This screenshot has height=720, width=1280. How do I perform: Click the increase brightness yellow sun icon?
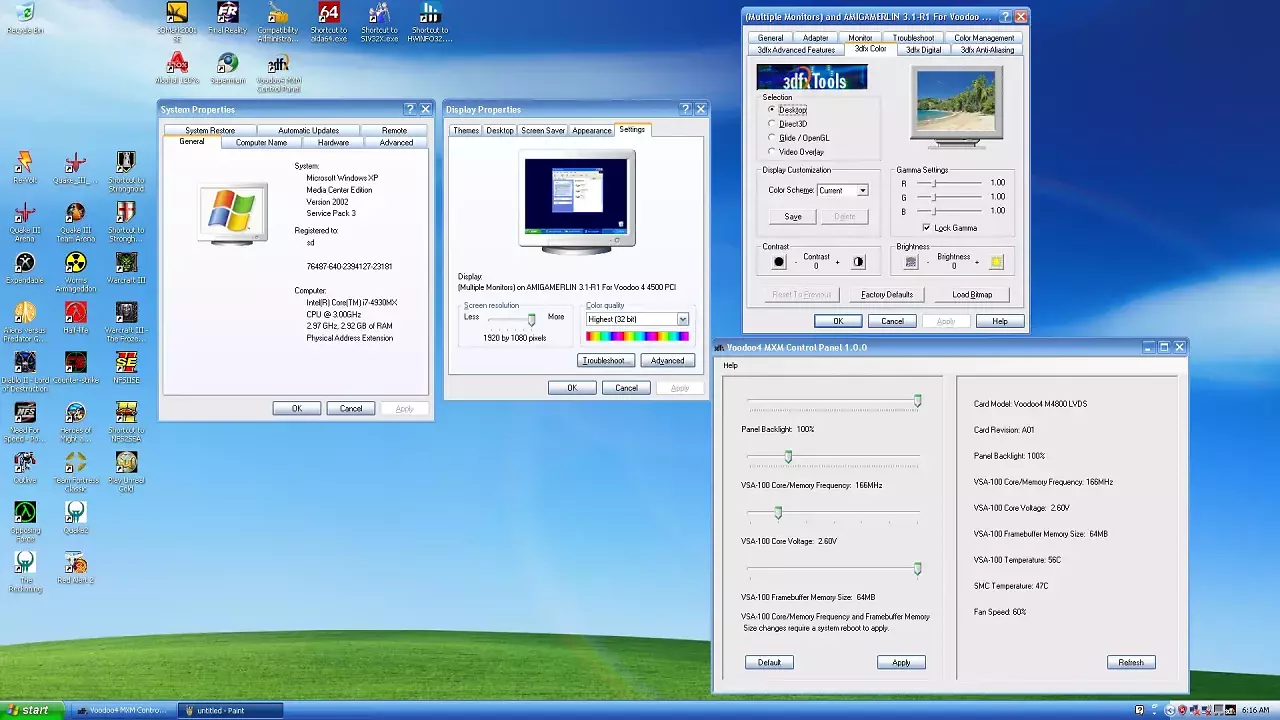tap(996, 262)
